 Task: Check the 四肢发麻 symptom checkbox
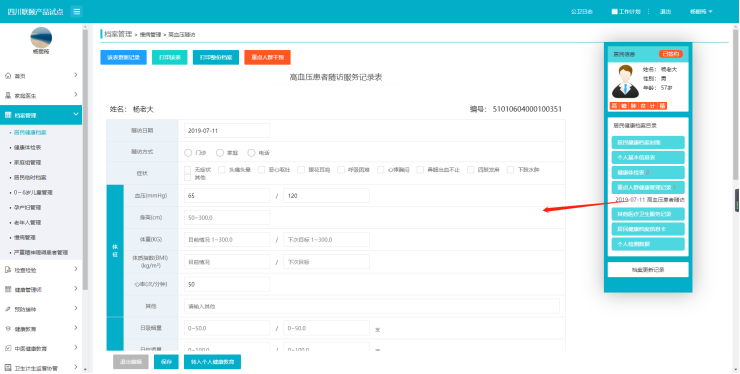pos(471,170)
